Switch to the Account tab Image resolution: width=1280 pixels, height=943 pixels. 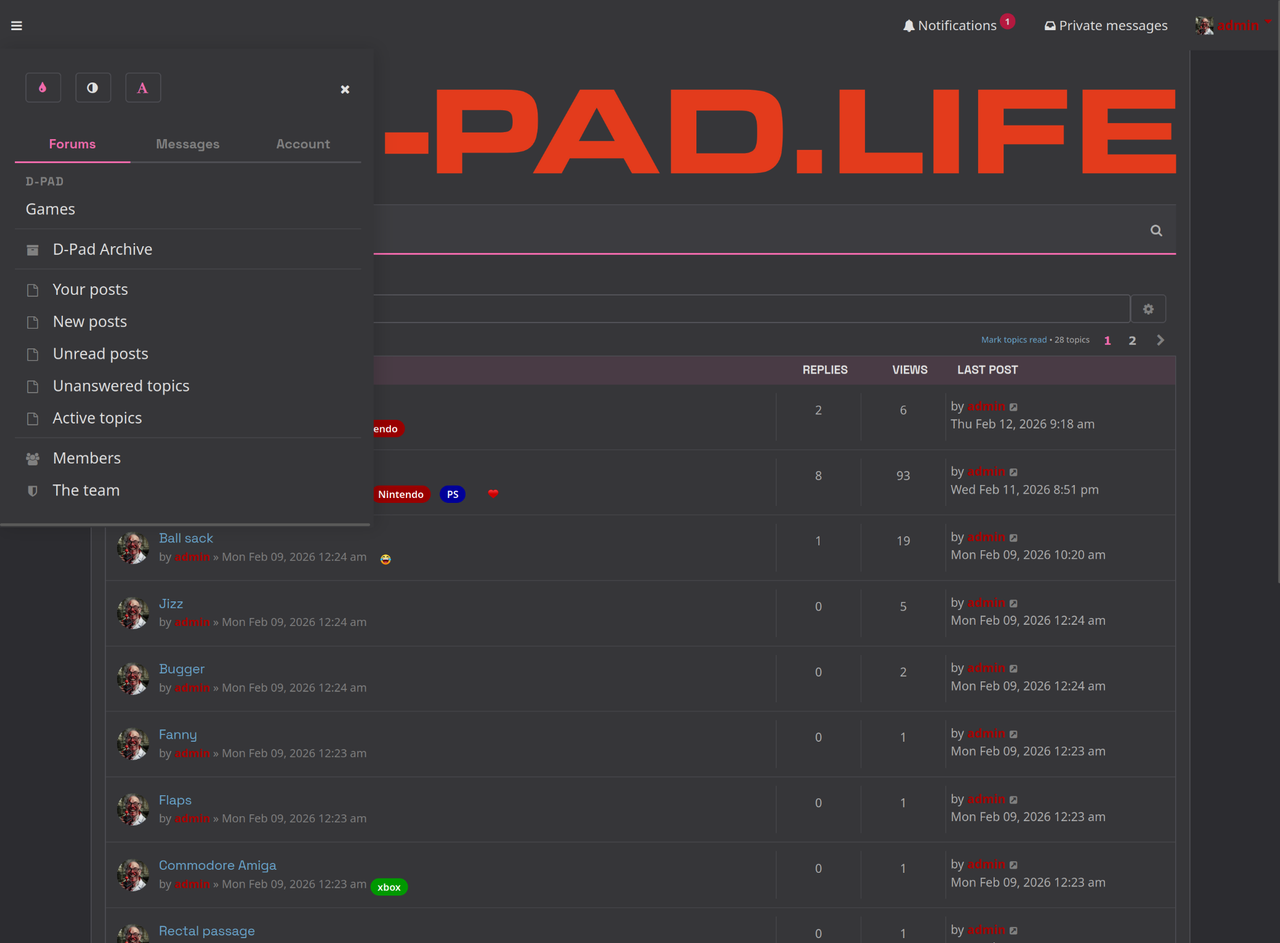pos(303,144)
